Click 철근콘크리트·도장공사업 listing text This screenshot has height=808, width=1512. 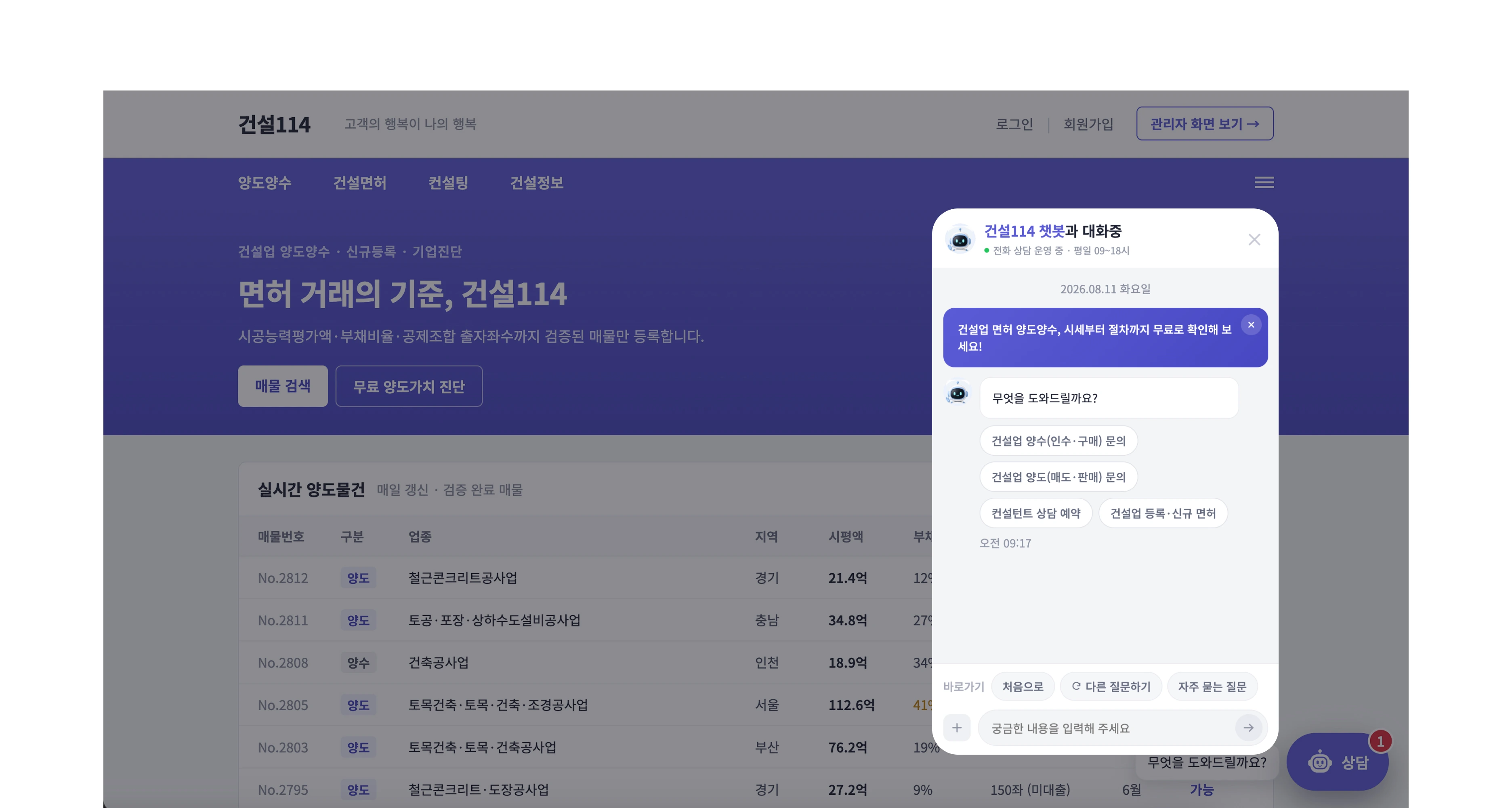[x=479, y=789]
